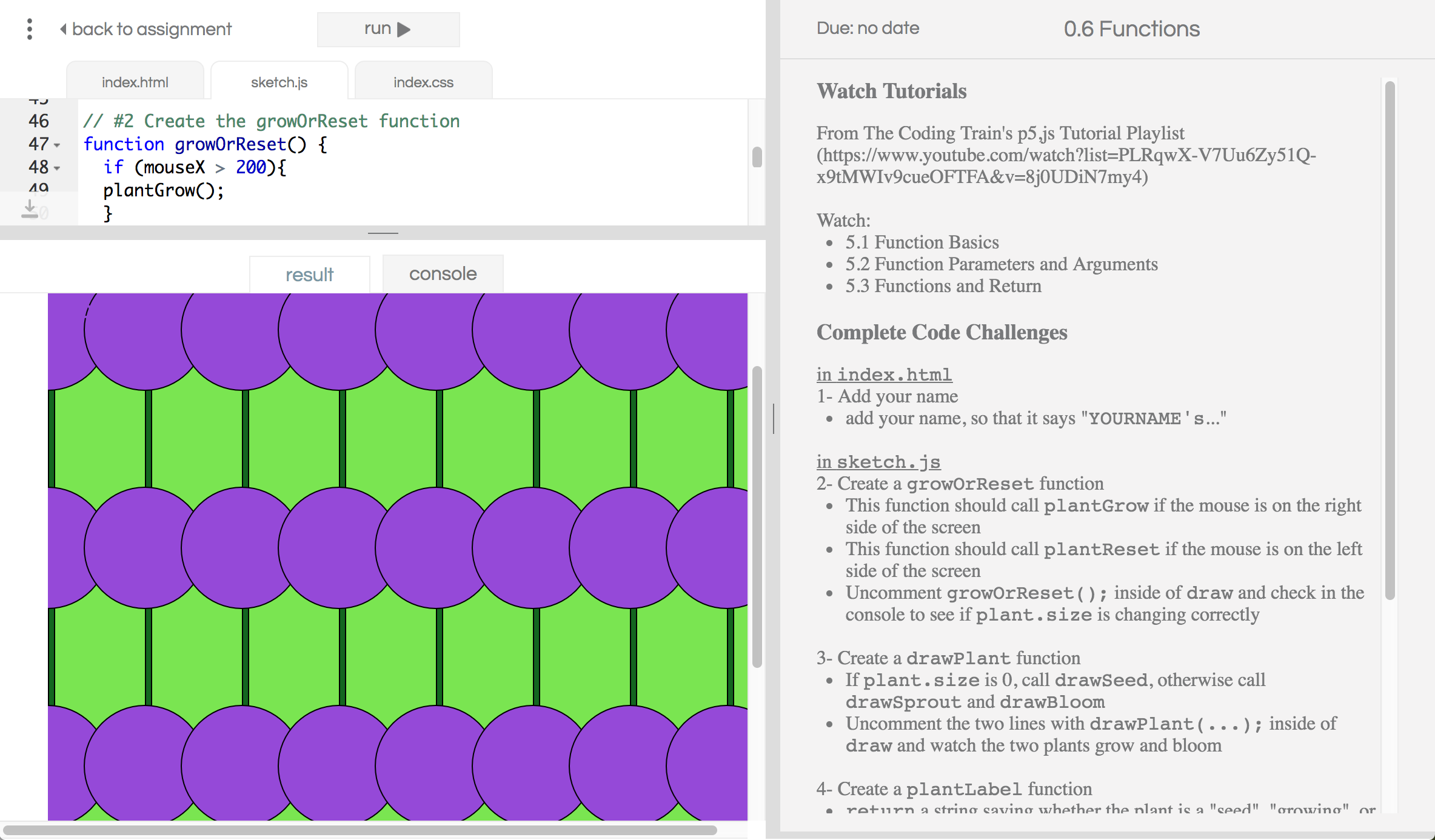Viewport: 1435px width, 840px height.
Task: Click the back to assignment link
Action: click(152, 29)
